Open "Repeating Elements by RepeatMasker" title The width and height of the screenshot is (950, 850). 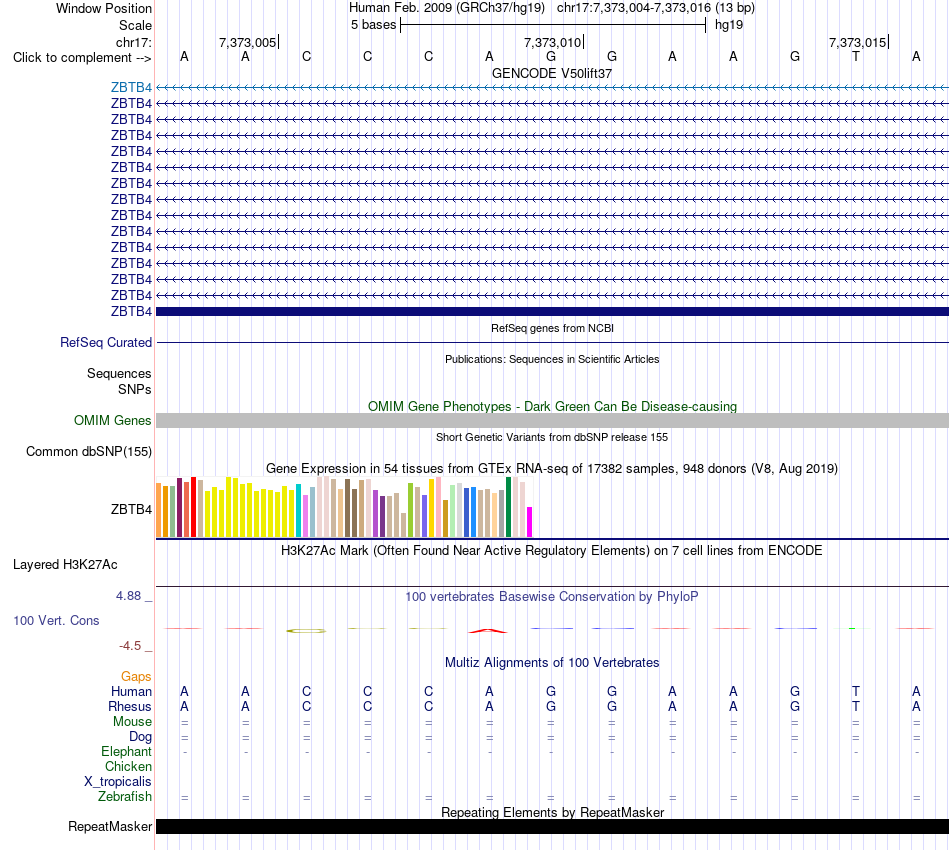(x=552, y=812)
